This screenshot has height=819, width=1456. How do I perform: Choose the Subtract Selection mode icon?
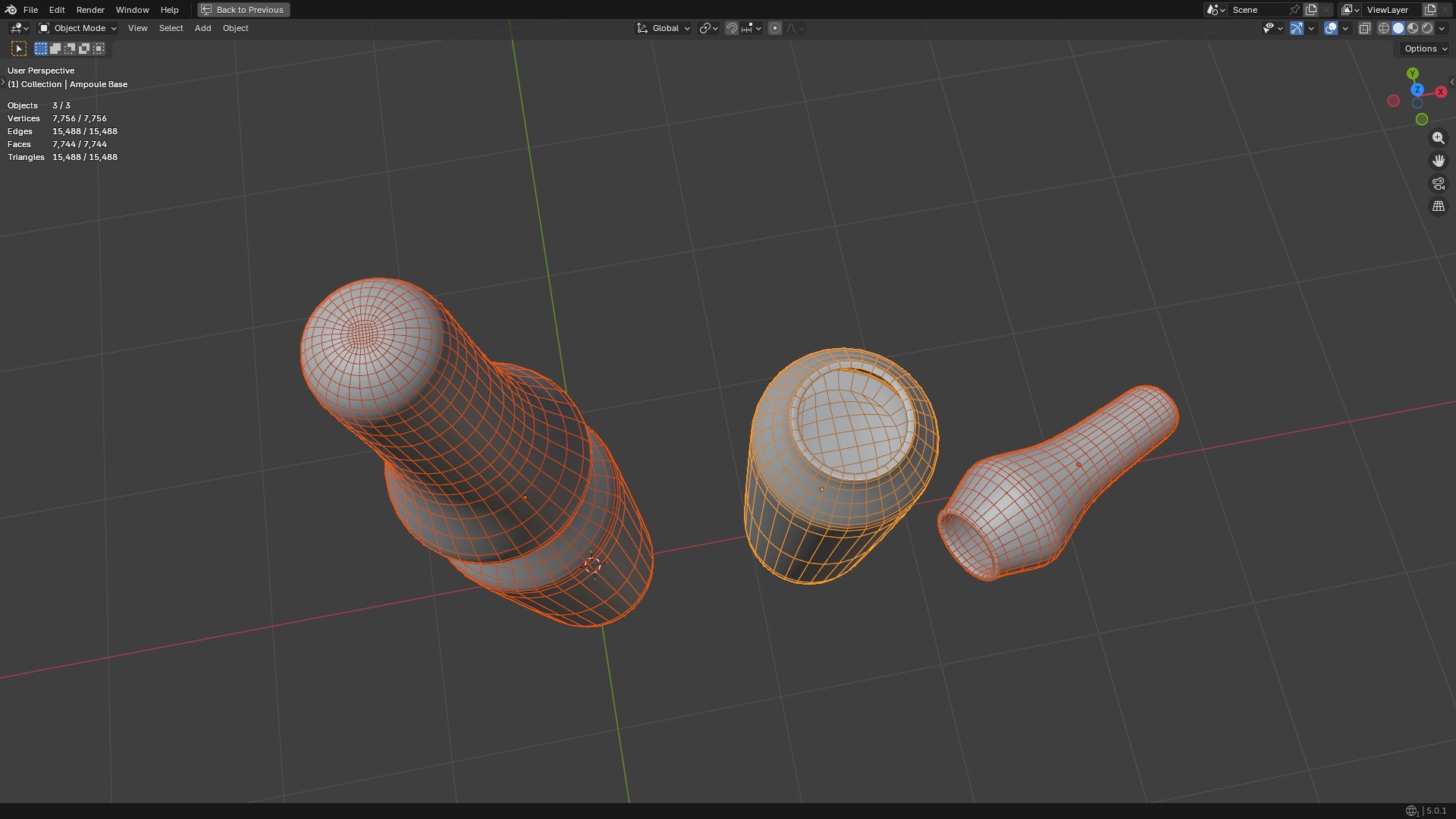pyautogui.click(x=70, y=49)
